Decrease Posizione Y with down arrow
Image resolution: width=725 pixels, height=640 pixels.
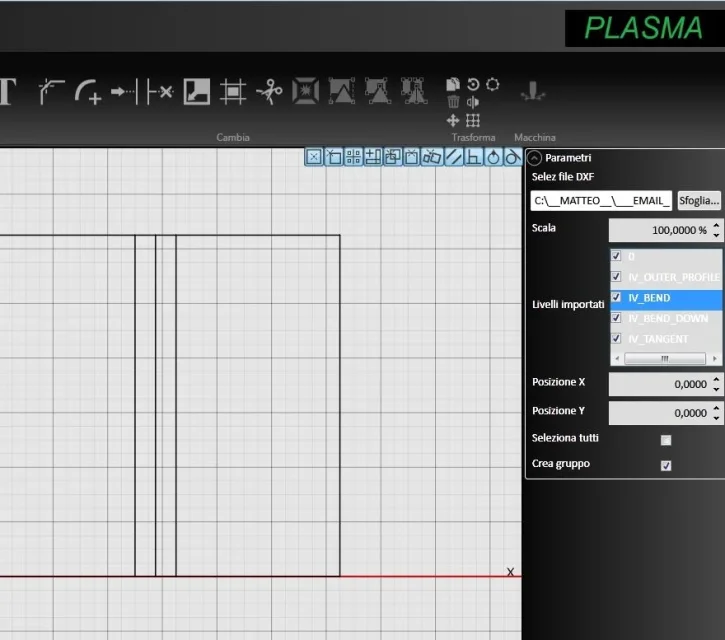tap(716, 418)
